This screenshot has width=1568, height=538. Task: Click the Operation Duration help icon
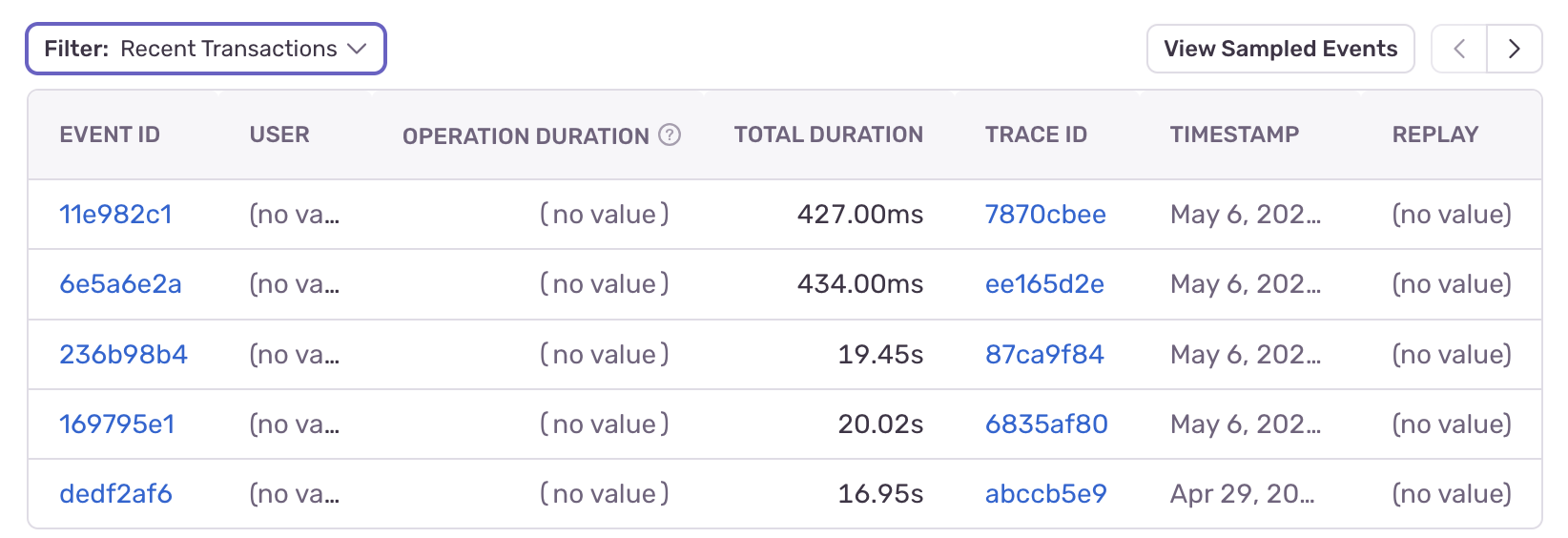(671, 134)
